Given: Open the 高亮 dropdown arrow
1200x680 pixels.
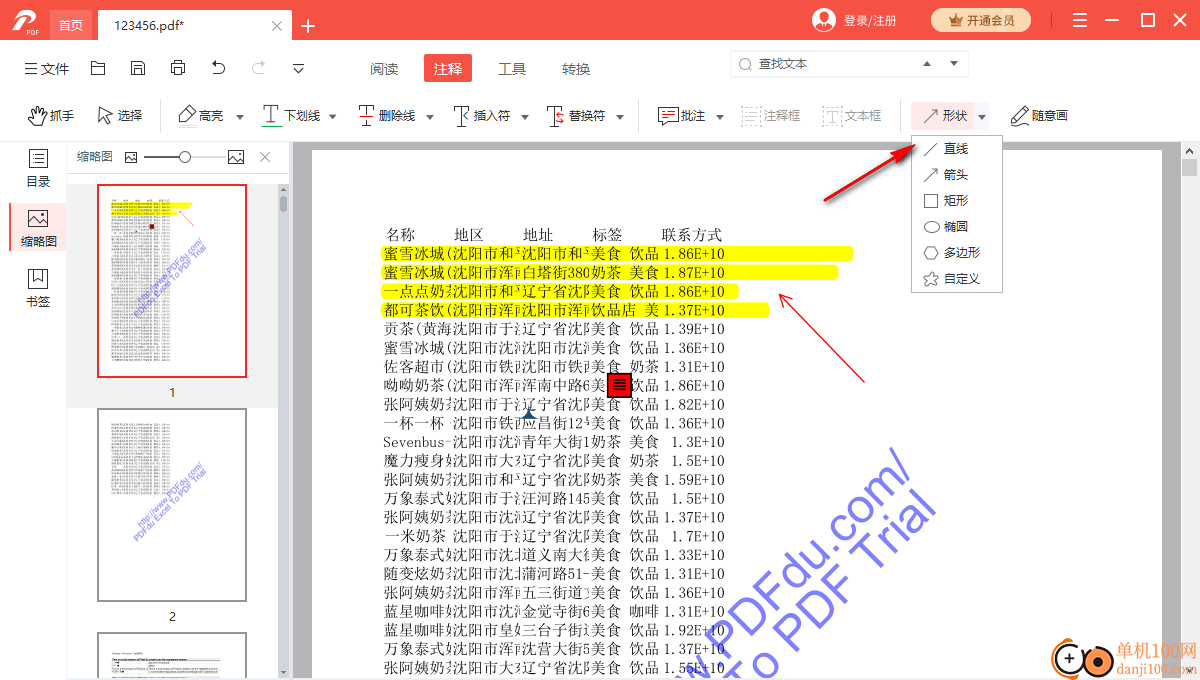Looking at the screenshot, I should [x=240, y=117].
